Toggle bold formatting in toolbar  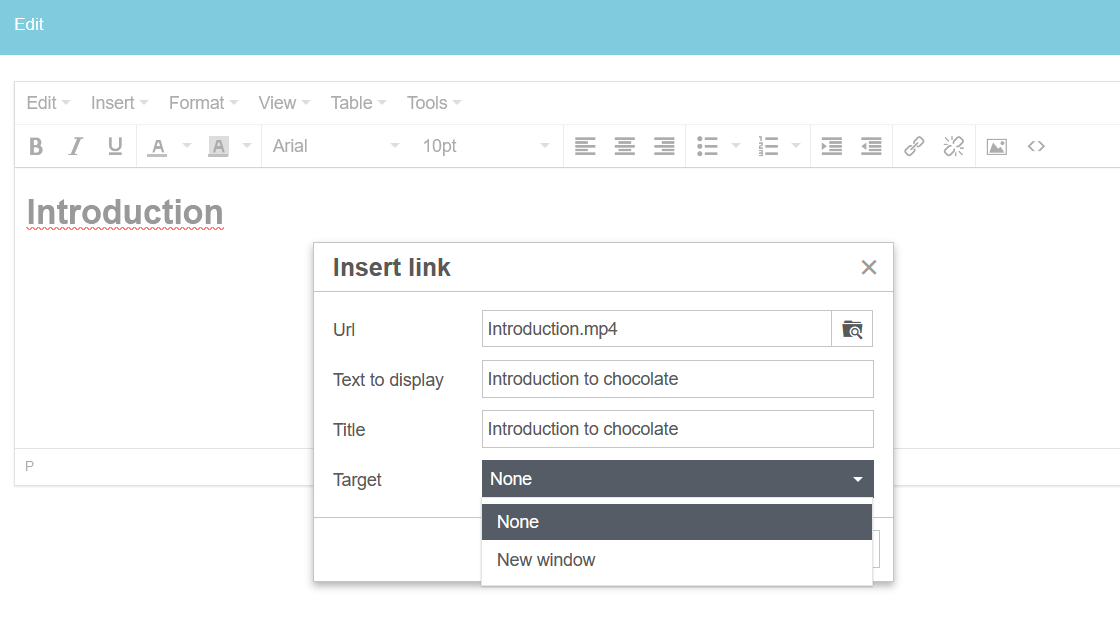coord(36,146)
